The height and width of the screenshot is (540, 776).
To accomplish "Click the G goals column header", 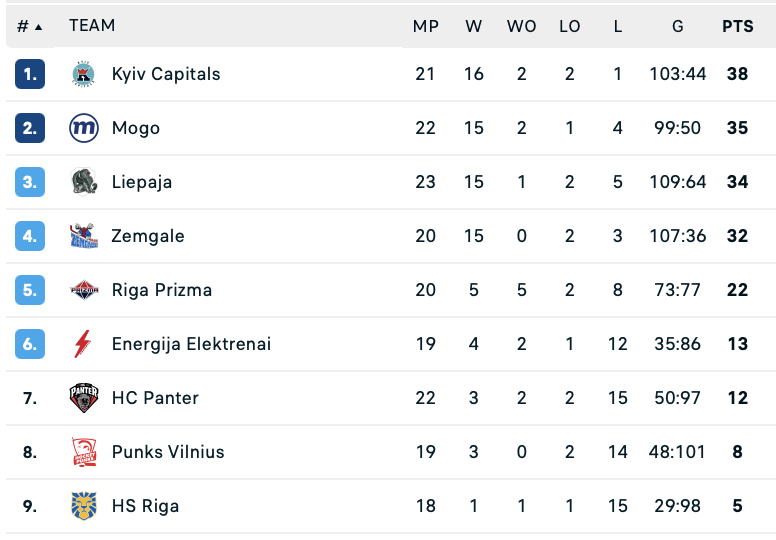I will (x=677, y=26).
